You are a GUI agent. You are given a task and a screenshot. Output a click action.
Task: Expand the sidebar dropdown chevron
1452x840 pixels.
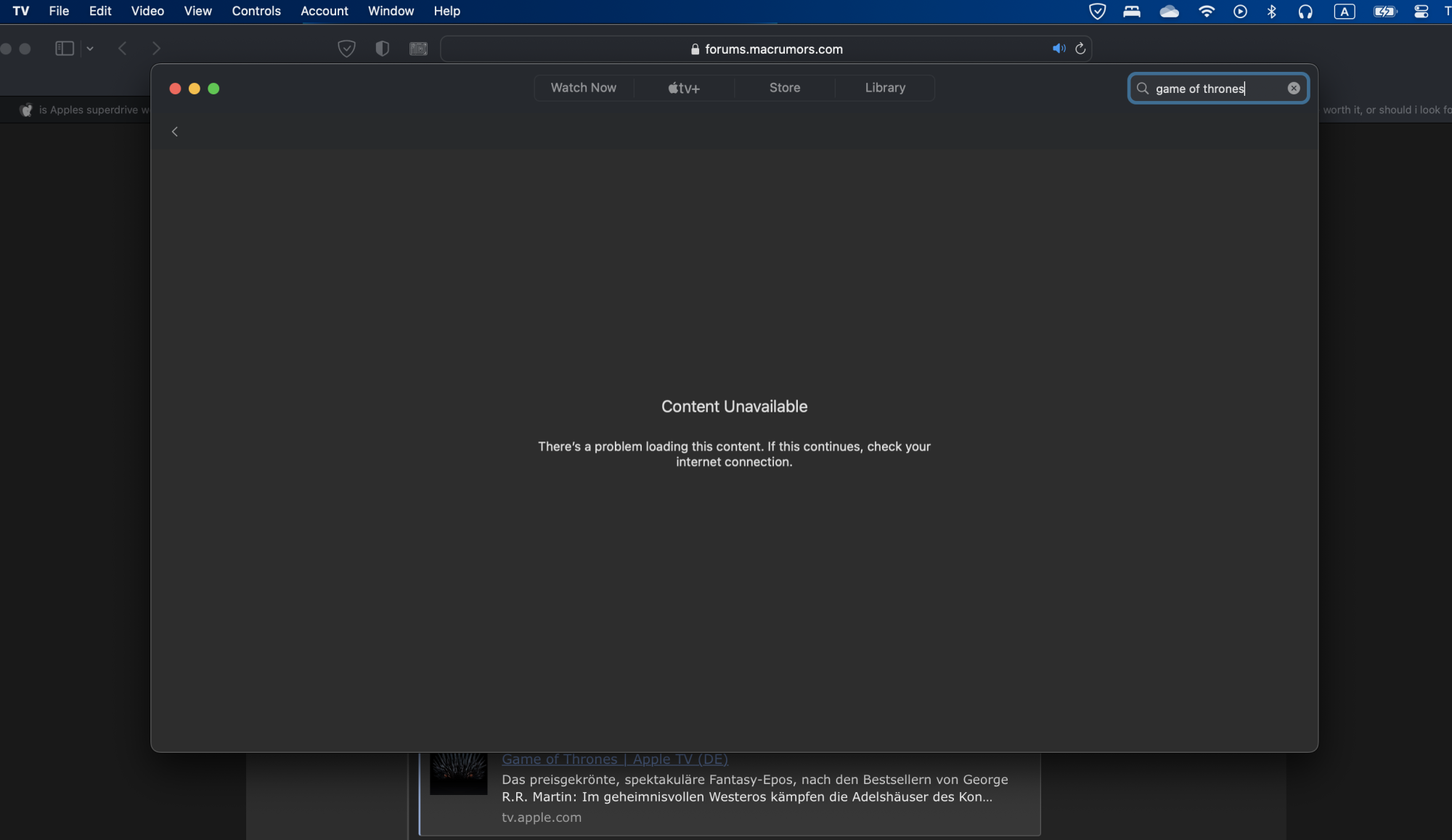tap(90, 49)
